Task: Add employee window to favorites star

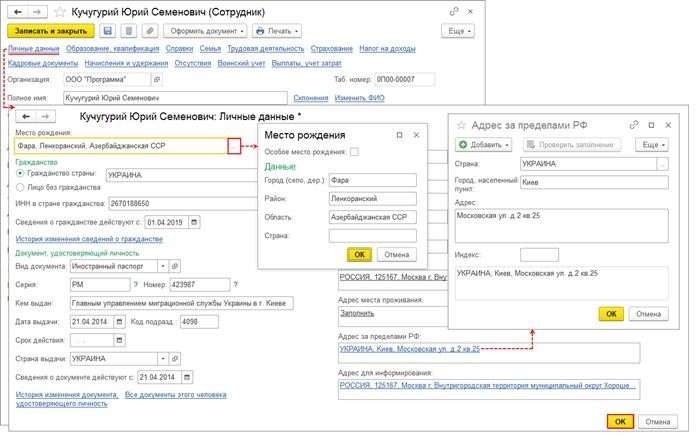Action: pyautogui.click(x=60, y=12)
